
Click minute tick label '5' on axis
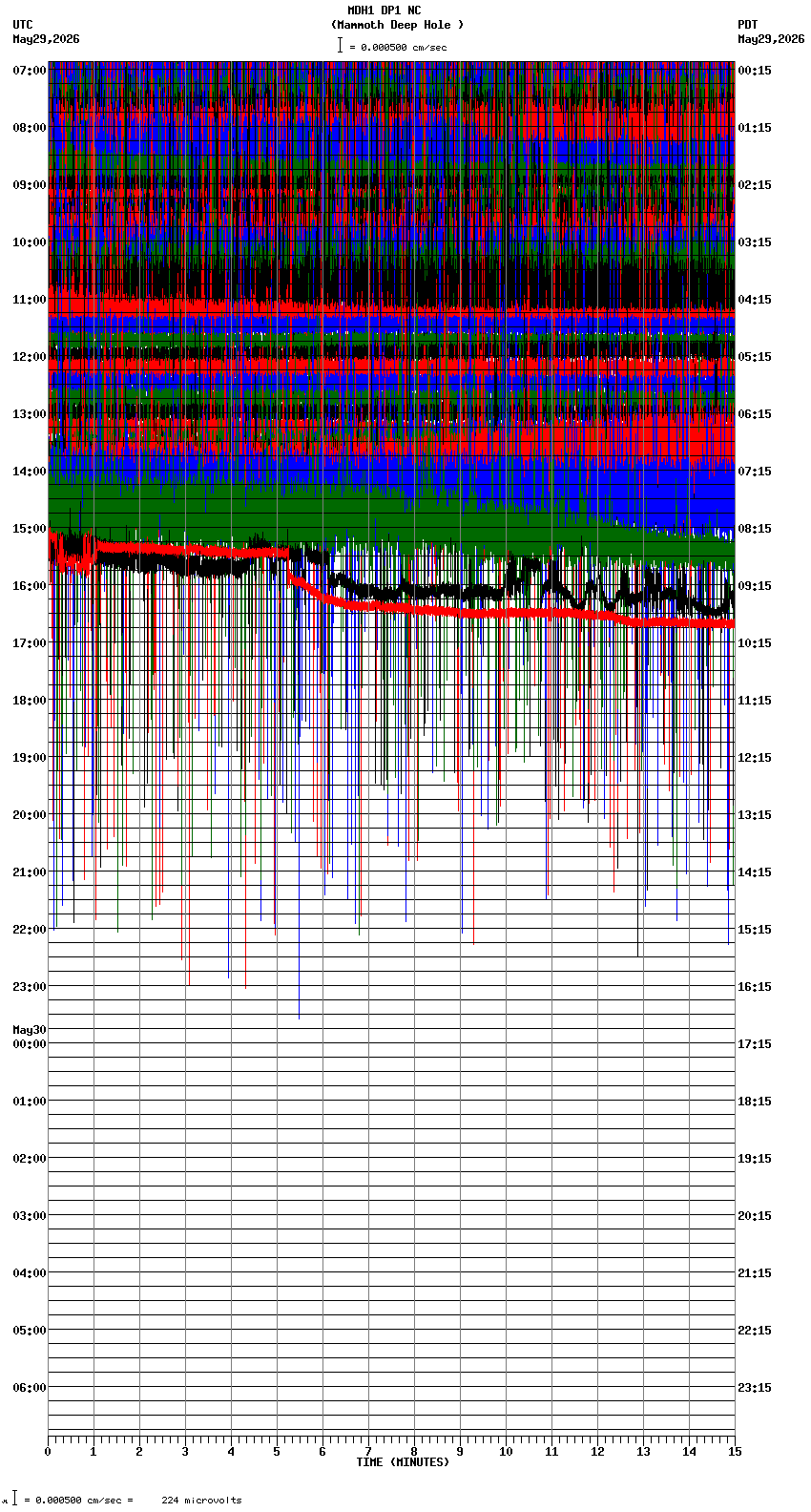pos(277,1452)
